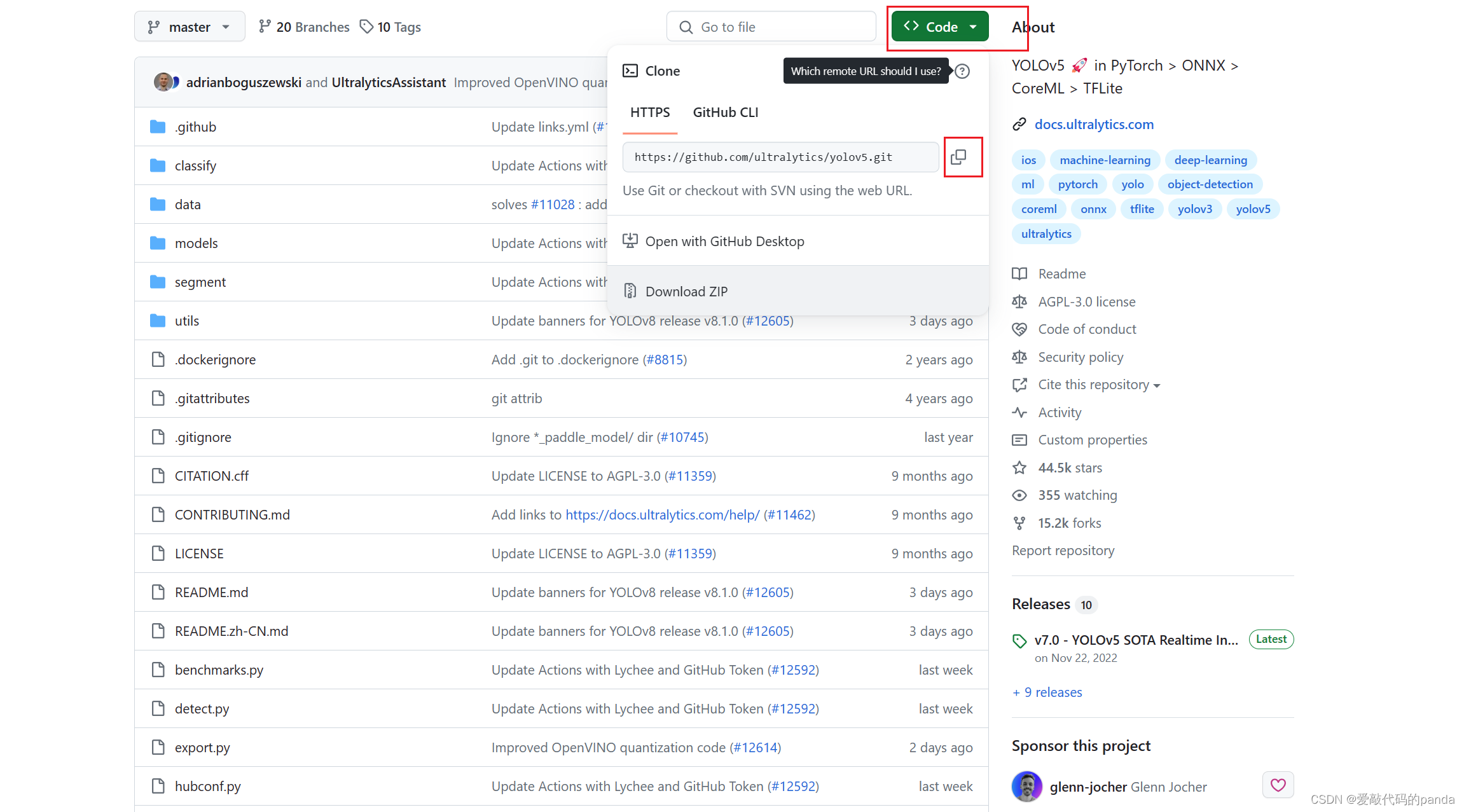The width and height of the screenshot is (1464, 812).
Task: Open the detect.py file
Action: coord(202,709)
